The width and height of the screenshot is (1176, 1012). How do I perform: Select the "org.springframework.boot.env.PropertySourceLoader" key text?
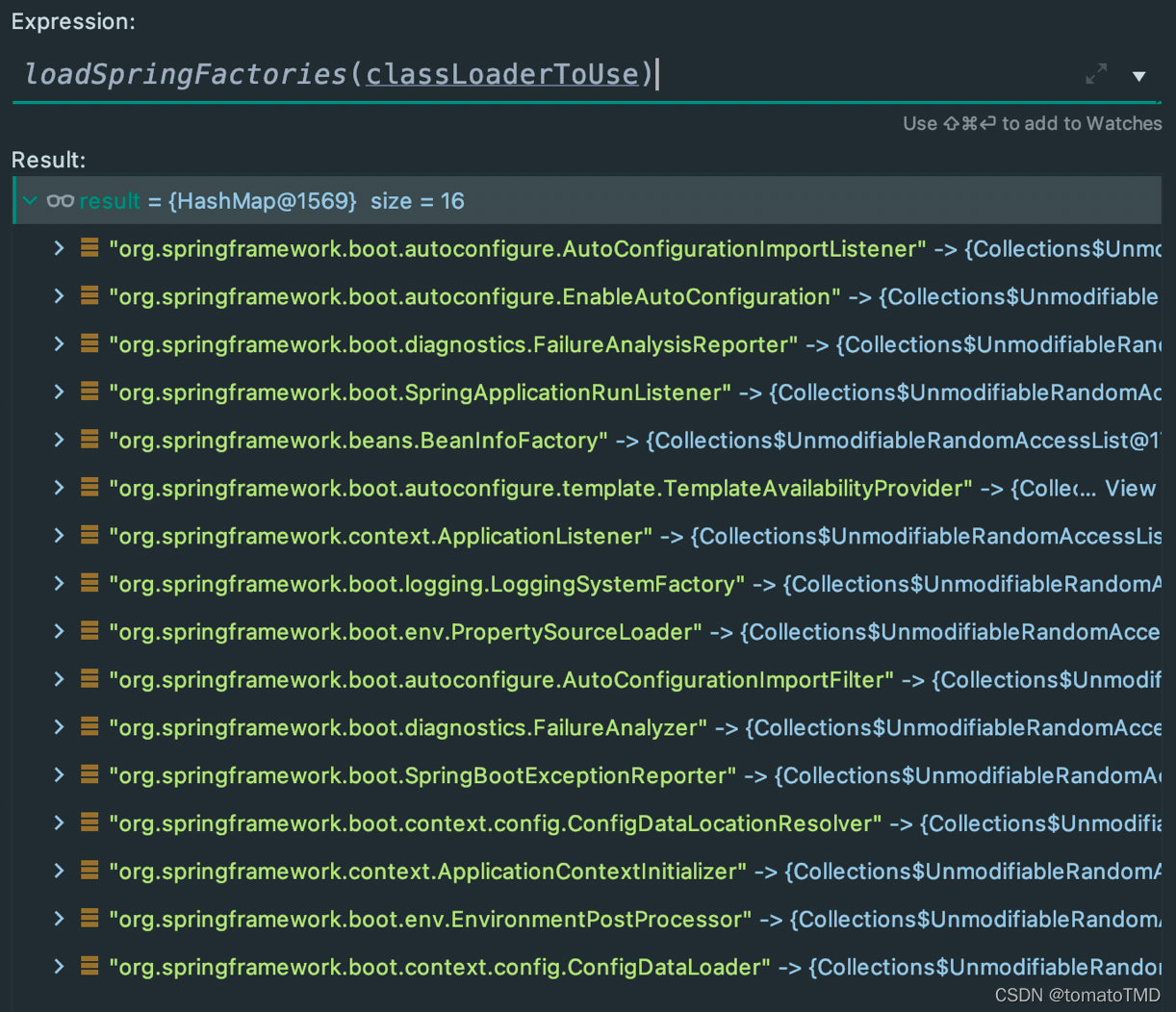click(x=406, y=632)
